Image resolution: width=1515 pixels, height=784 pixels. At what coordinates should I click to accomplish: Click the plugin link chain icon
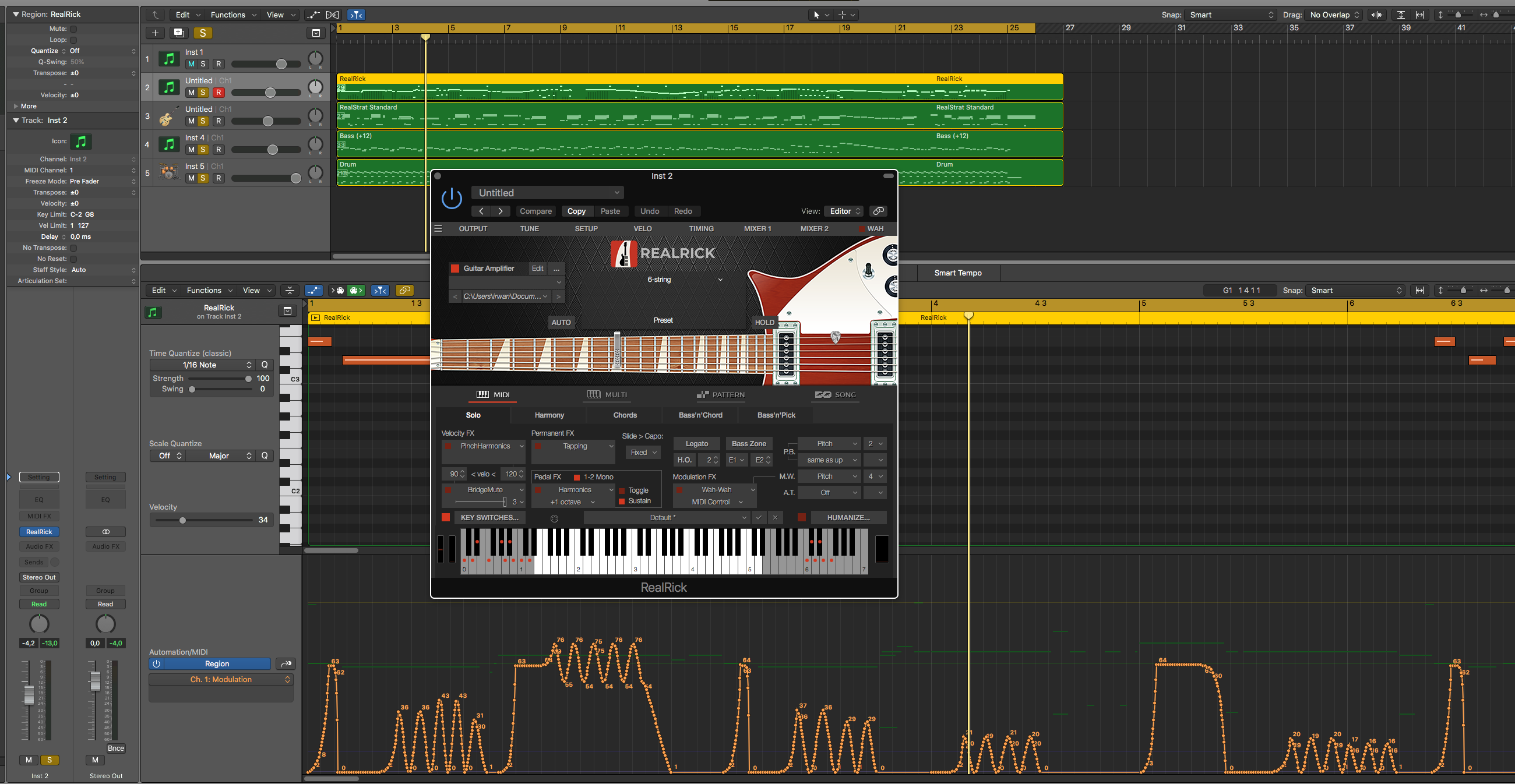(x=878, y=211)
